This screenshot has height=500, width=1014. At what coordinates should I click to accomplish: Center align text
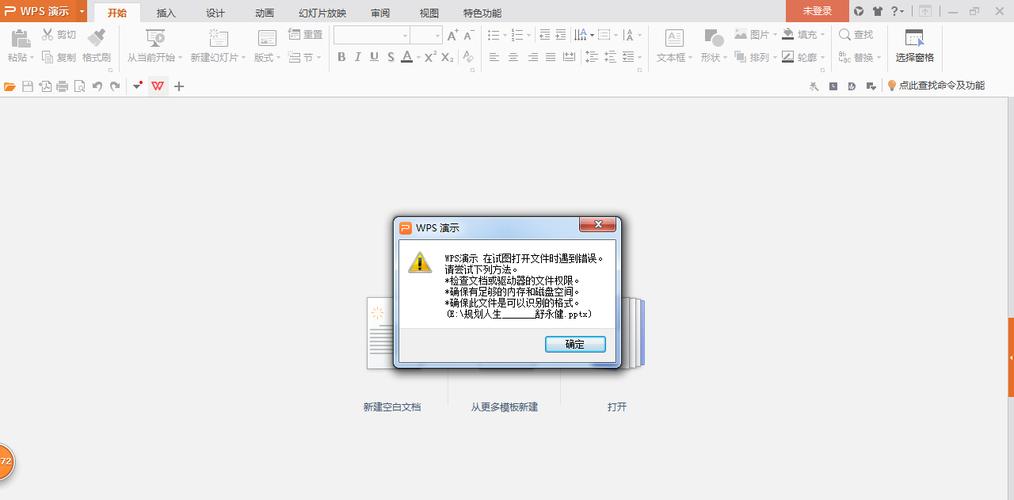point(513,57)
